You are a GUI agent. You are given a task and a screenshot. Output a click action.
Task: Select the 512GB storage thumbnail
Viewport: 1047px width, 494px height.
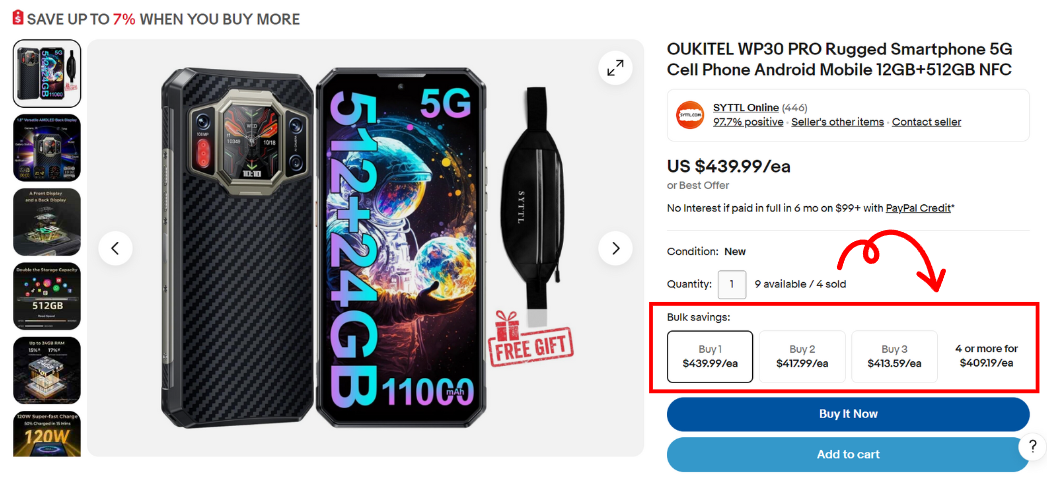point(47,296)
